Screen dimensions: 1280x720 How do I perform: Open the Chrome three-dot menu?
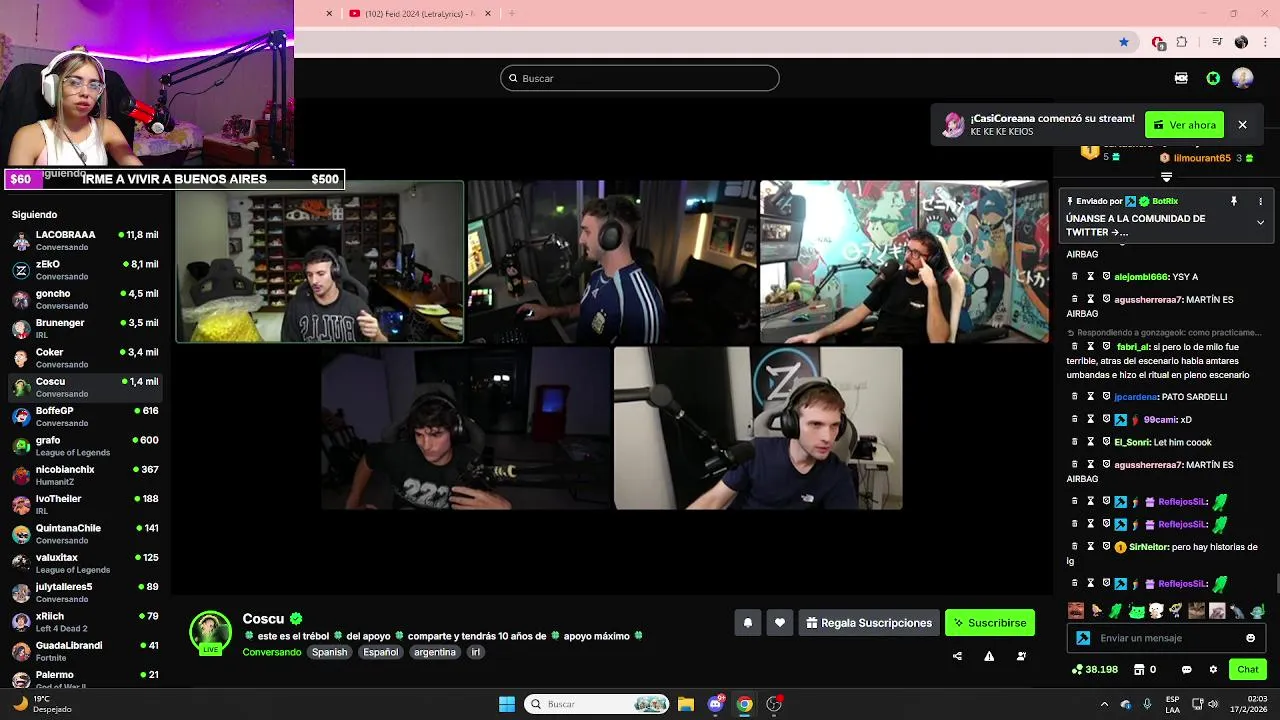tap(1266, 42)
